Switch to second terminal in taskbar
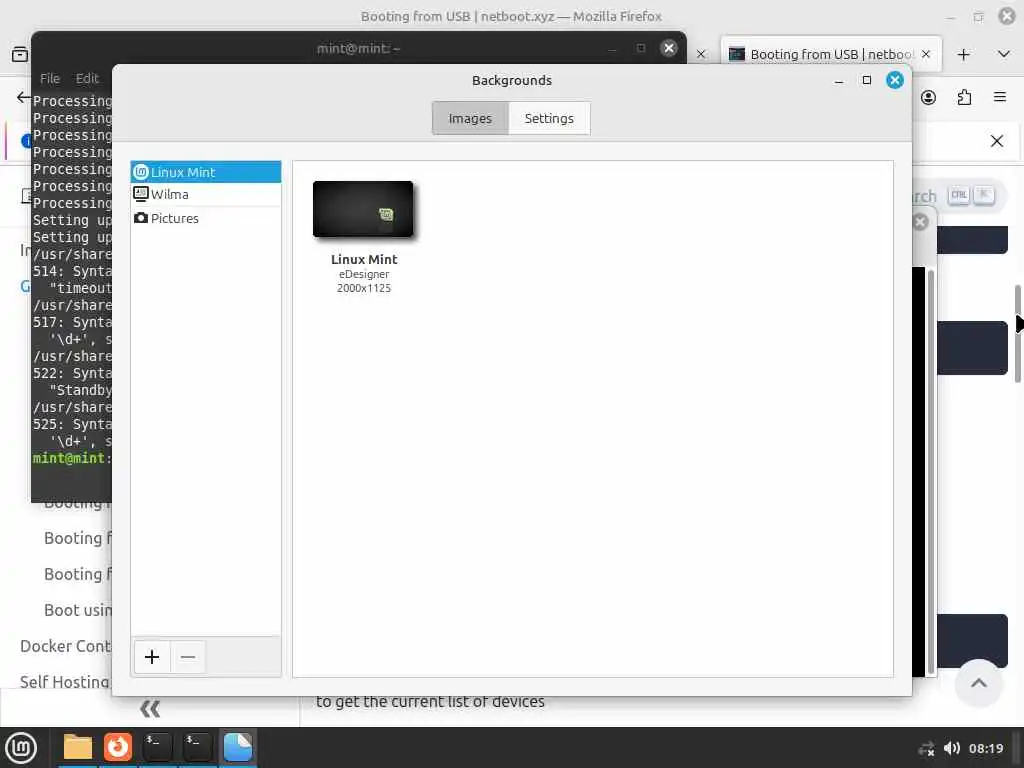The image size is (1024, 768). tap(197, 747)
